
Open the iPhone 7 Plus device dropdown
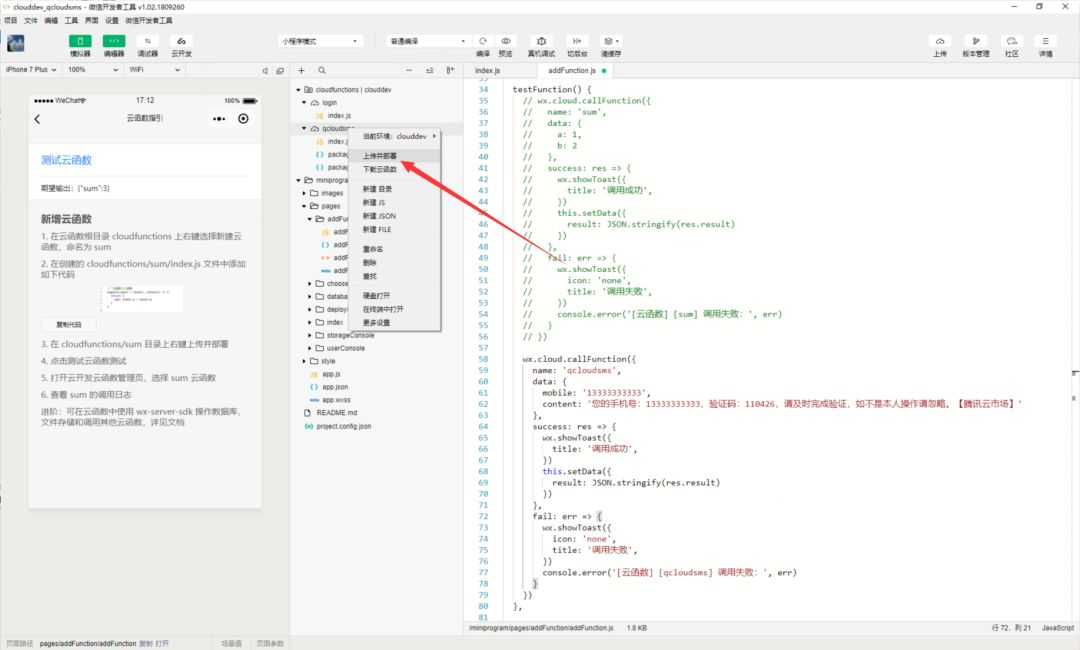point(31,70)
